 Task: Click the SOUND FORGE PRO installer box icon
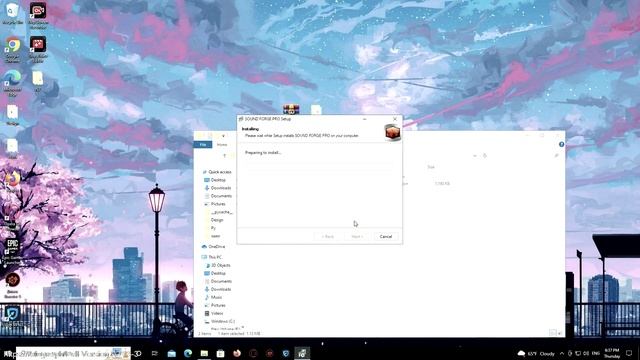392,132
